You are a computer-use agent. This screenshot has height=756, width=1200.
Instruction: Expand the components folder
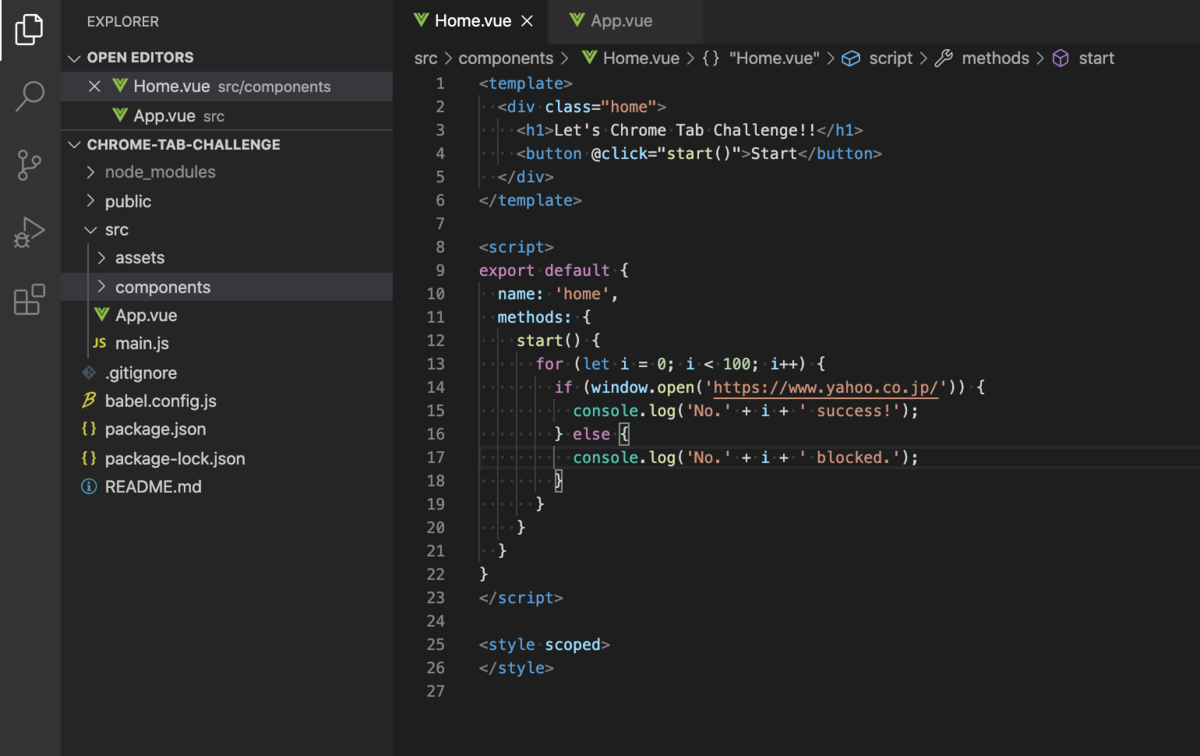pyautogui.click(x=227, y=287)
